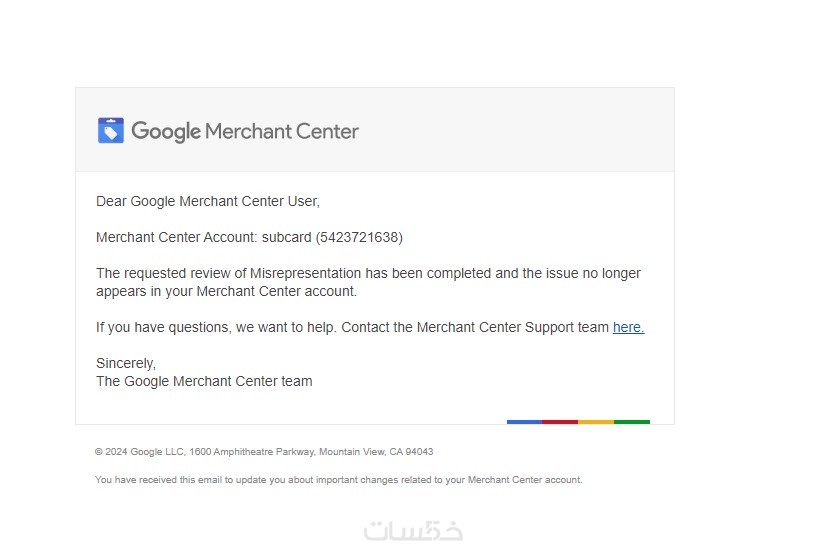Image resolution: width=827 pixels, height=552 pixels.
Task: Click the Google wordmark logo
Action: 166,131
